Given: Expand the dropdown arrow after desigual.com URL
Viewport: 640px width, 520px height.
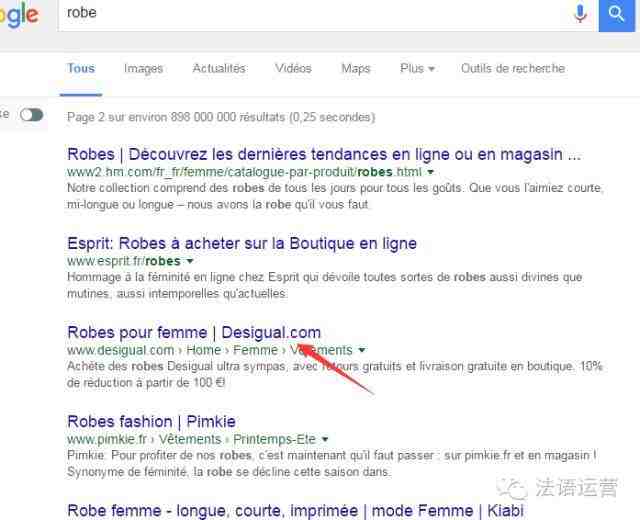Looking at the screenshot, I should (x=362, y=350).
